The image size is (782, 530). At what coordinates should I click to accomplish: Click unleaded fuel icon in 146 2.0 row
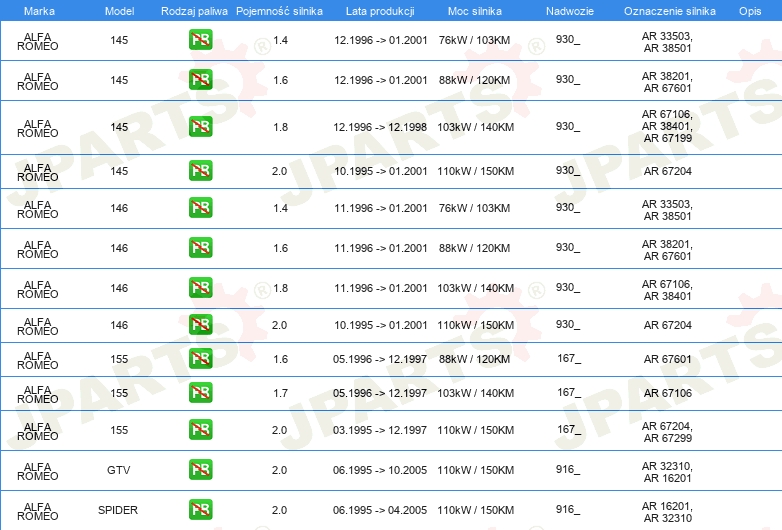point(200,325)
